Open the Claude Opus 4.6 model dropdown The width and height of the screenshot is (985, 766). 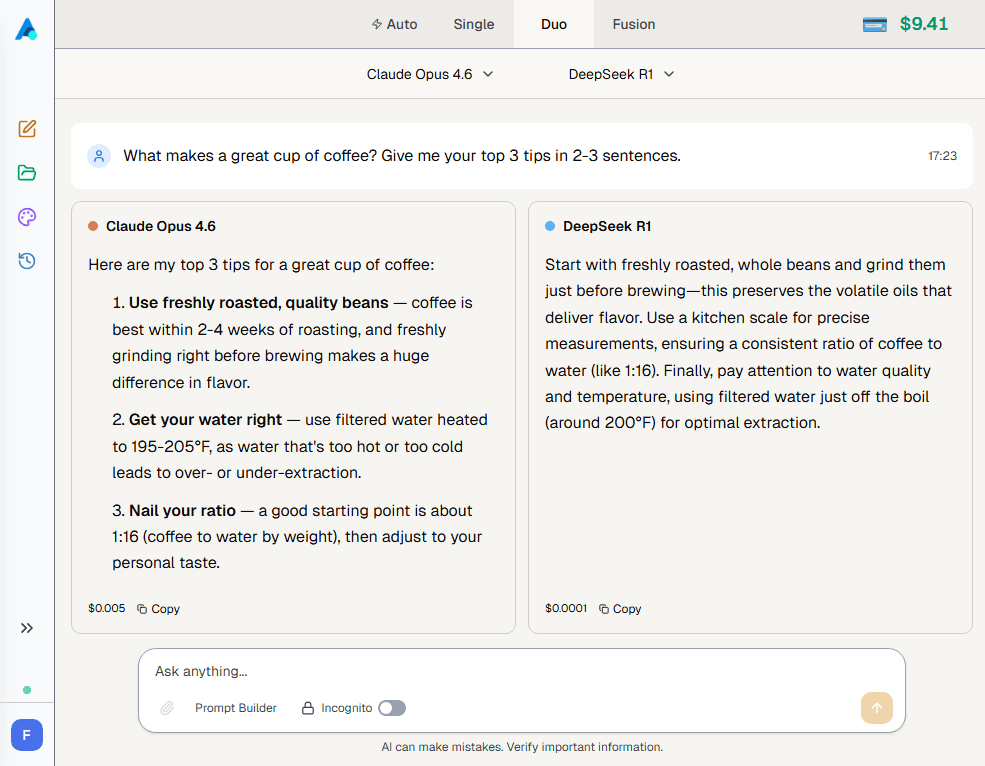click(x=430, y=74)
